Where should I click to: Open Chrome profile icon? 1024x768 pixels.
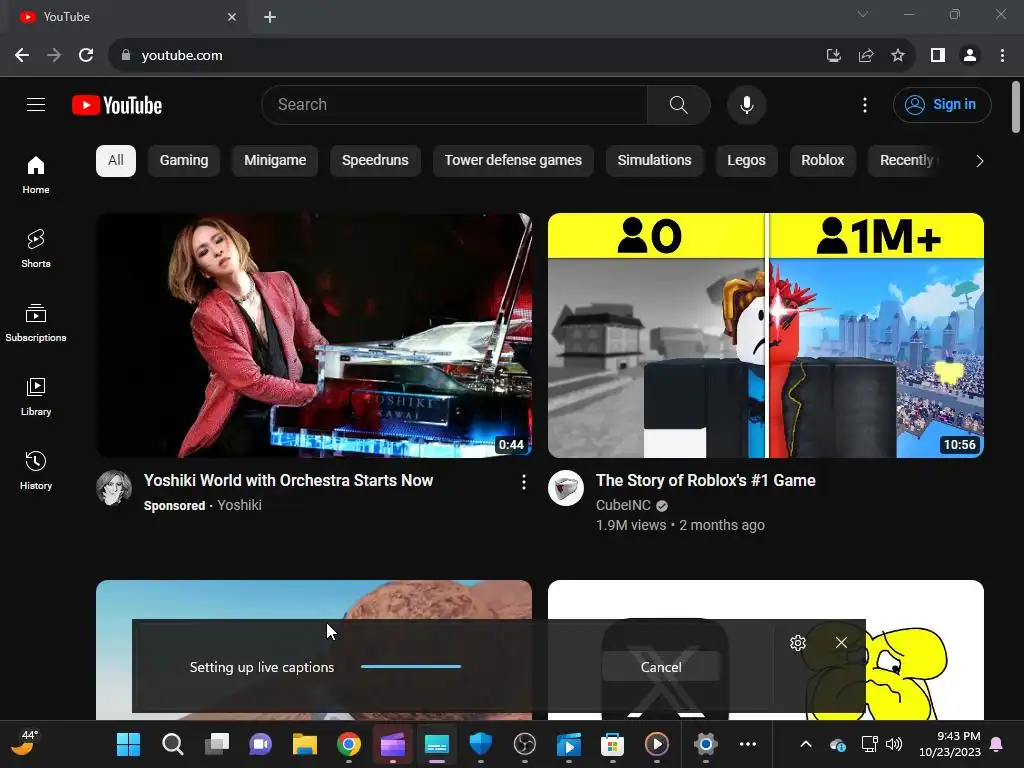970,56
